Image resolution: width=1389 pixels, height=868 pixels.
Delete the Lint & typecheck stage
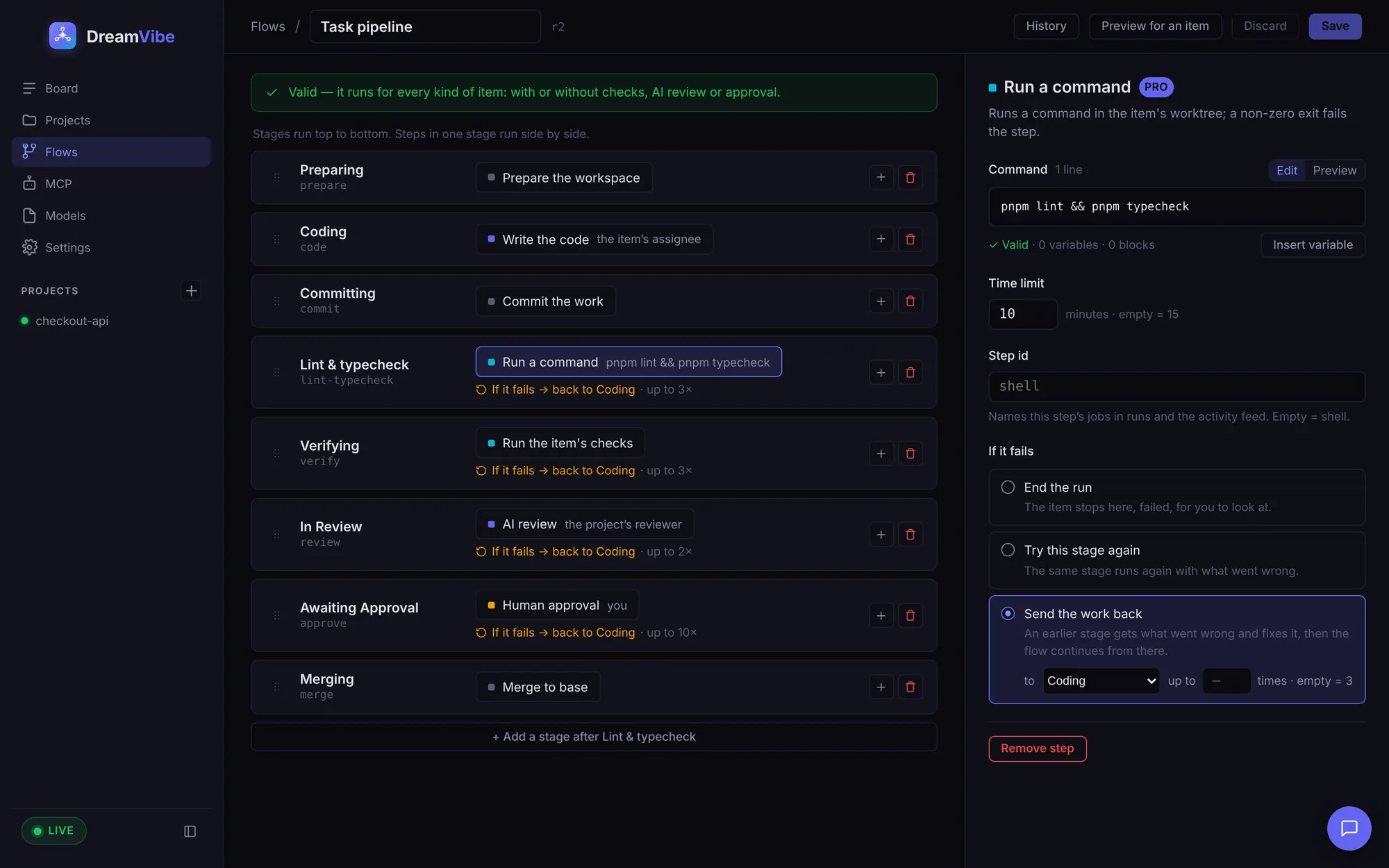(910, 372)
